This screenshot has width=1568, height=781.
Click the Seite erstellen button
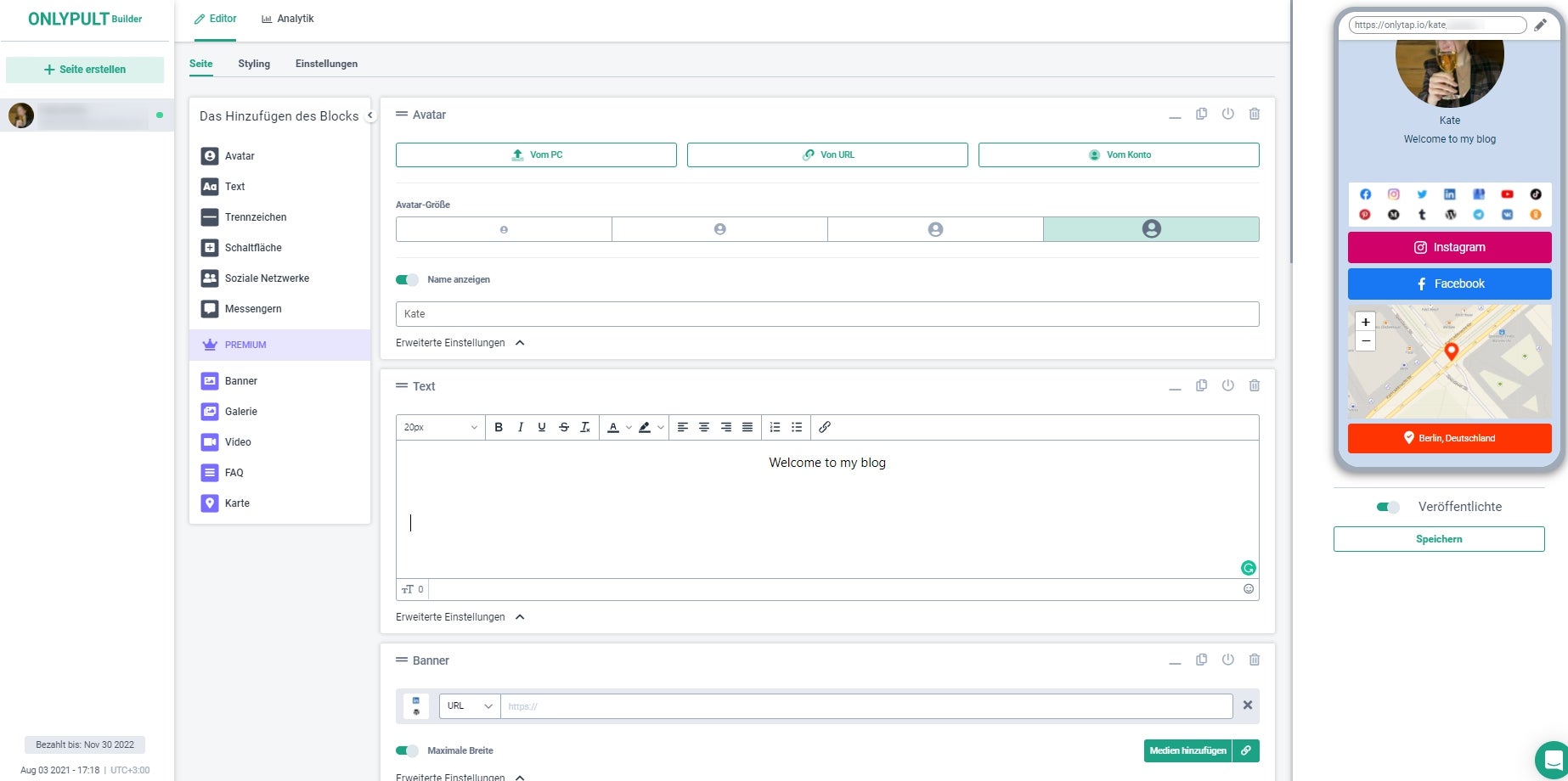(85, 70)
